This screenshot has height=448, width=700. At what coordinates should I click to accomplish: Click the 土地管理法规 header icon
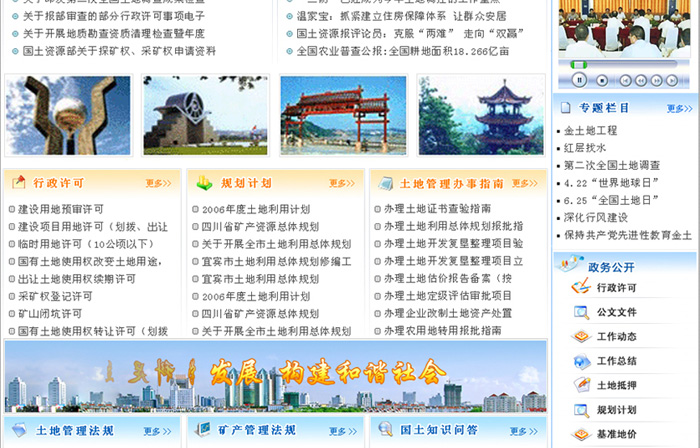point(19,429)
